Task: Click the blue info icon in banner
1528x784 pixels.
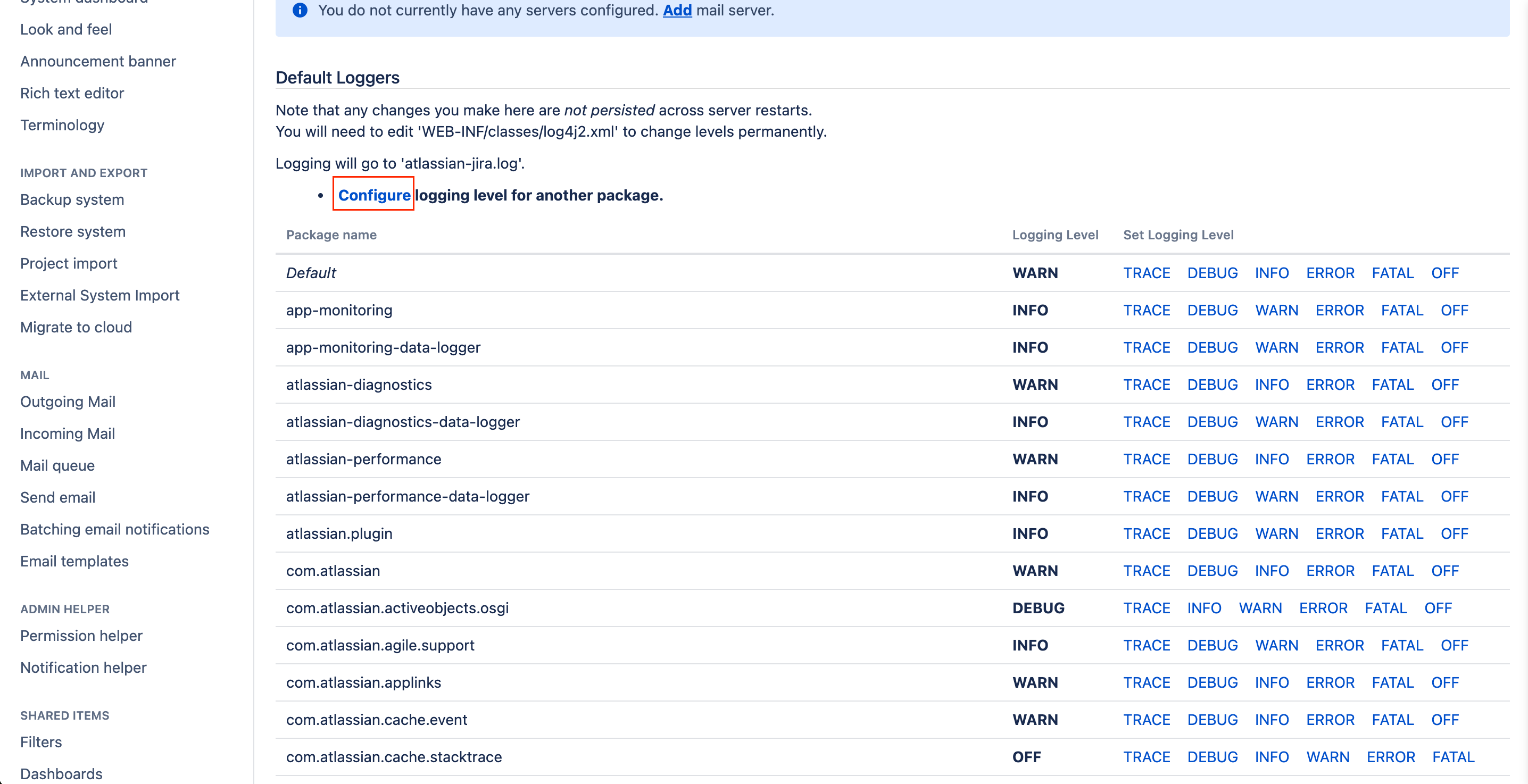Action: (300, 10)
